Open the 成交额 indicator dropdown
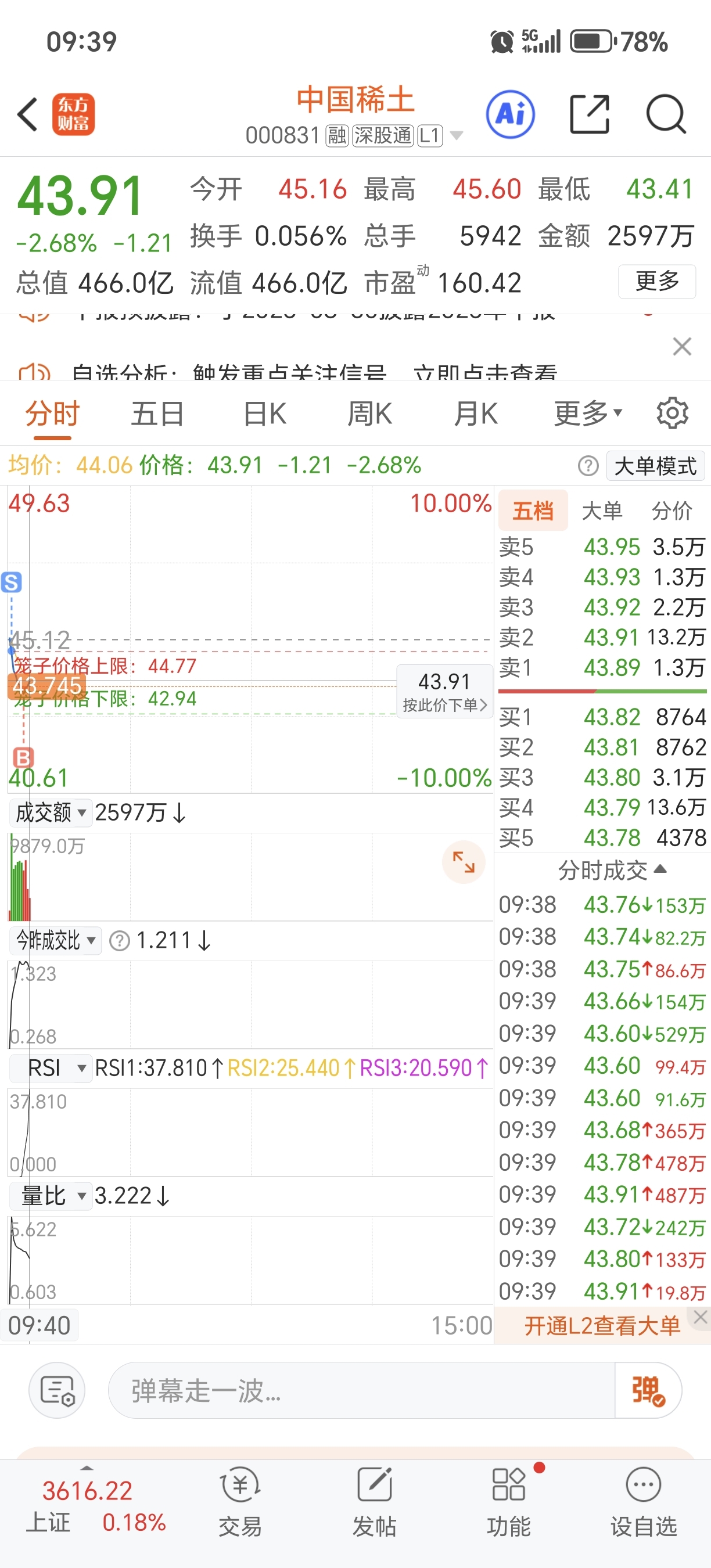 tap(51, 812)
